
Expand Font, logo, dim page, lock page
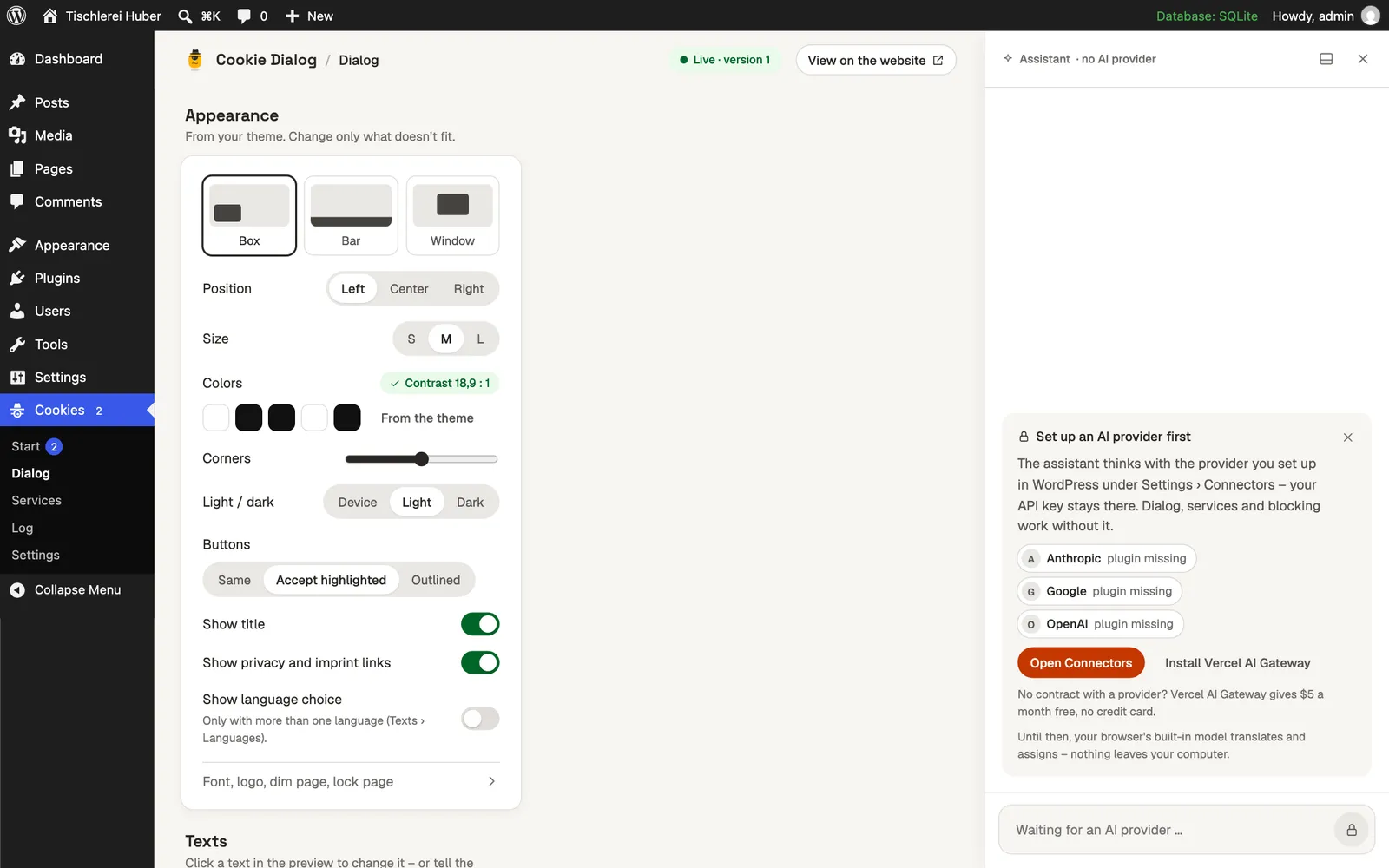click(x=351, y=782)
